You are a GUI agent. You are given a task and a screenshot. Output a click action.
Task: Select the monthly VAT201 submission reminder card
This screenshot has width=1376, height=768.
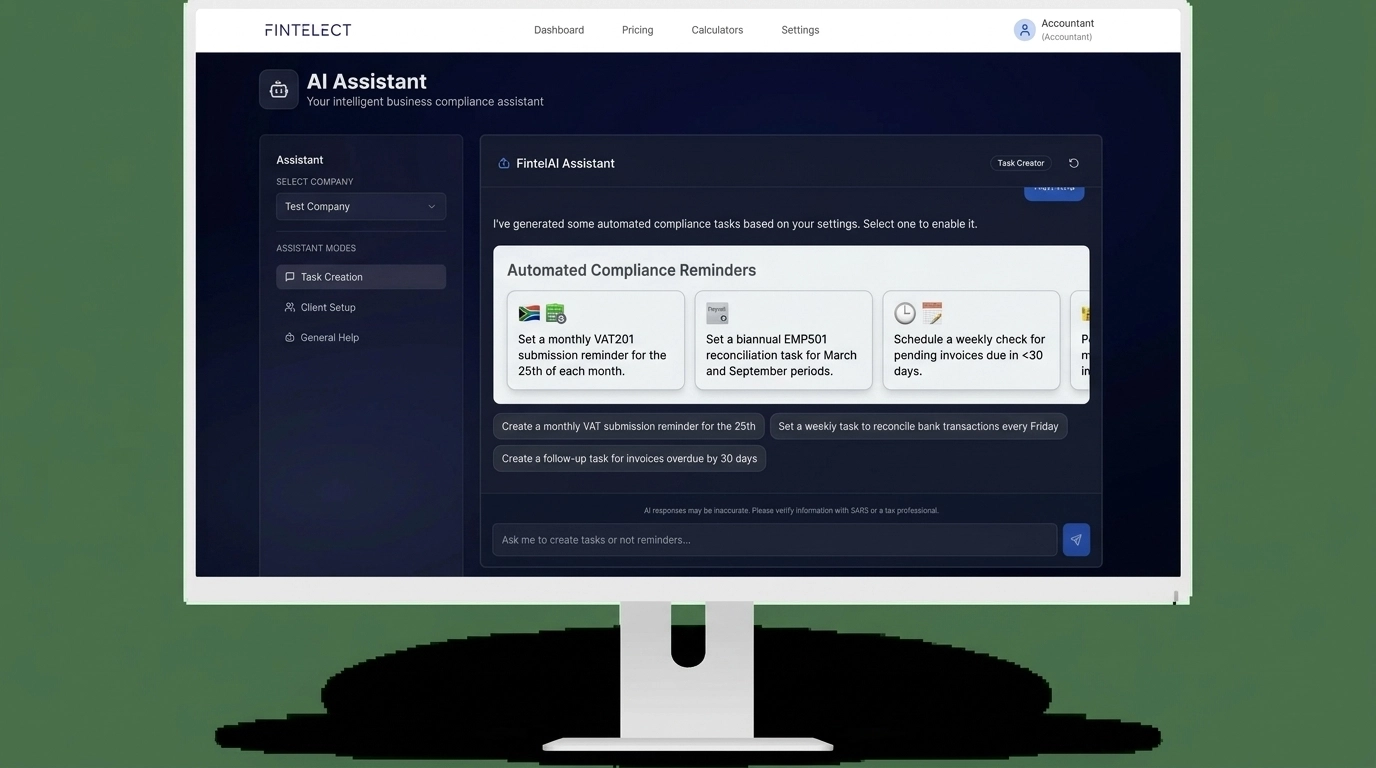tap(595, 340)
